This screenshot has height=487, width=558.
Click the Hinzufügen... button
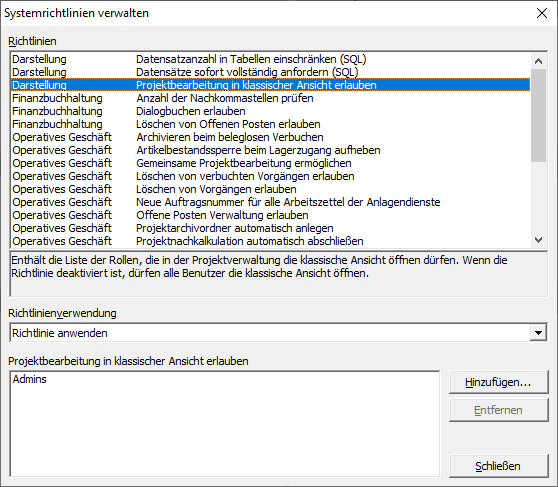coord(498,382)
